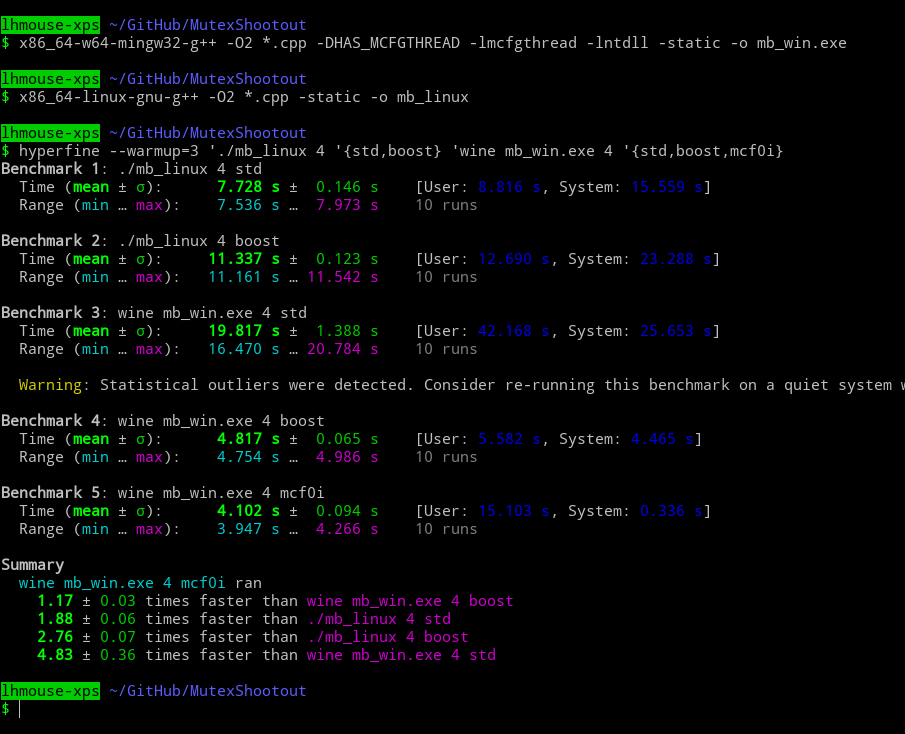The image size is (905, 734).
Task: Click the cursor at the final empty prompt
Action: pyautogui.click(x=20, y=709)
